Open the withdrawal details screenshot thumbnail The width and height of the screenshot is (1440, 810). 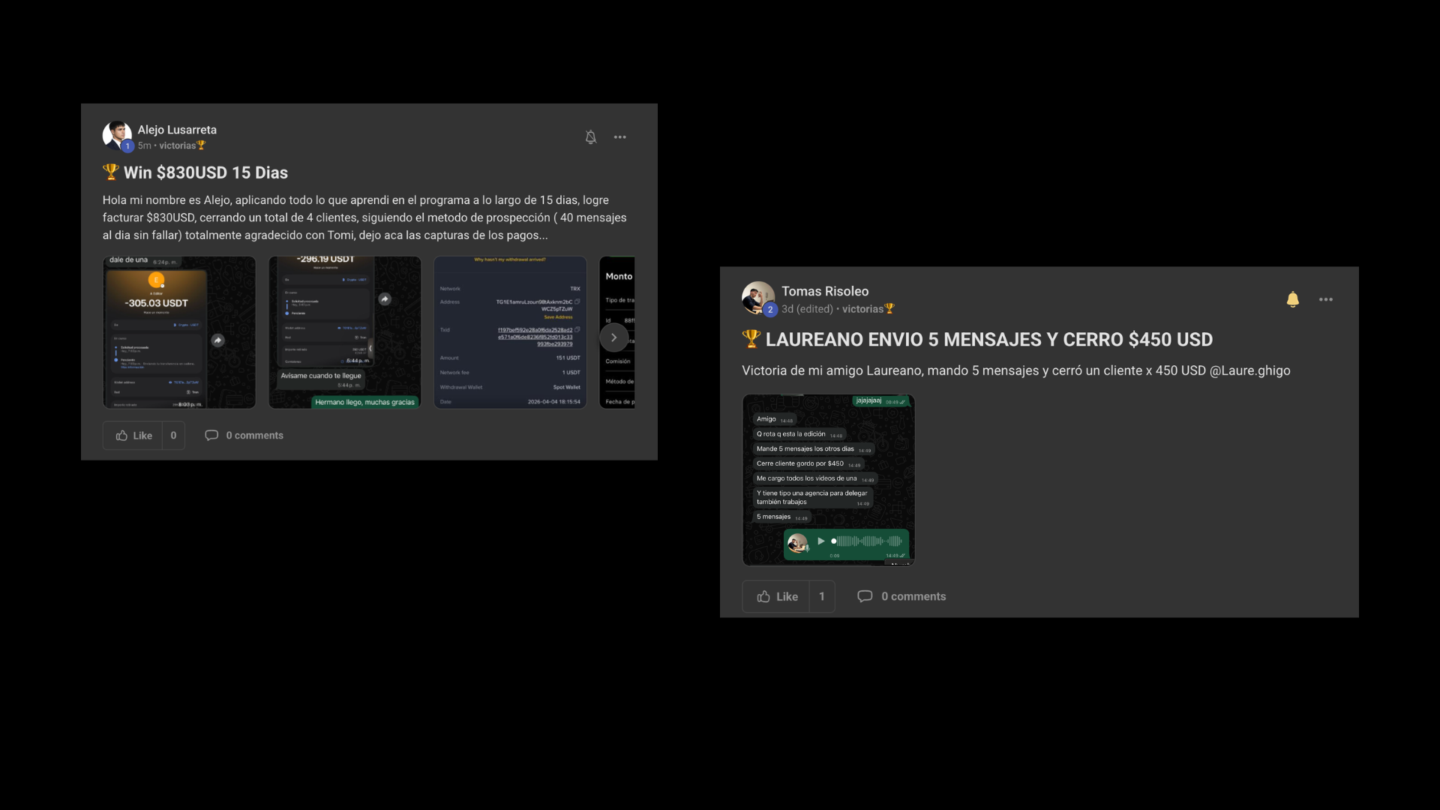510,332
